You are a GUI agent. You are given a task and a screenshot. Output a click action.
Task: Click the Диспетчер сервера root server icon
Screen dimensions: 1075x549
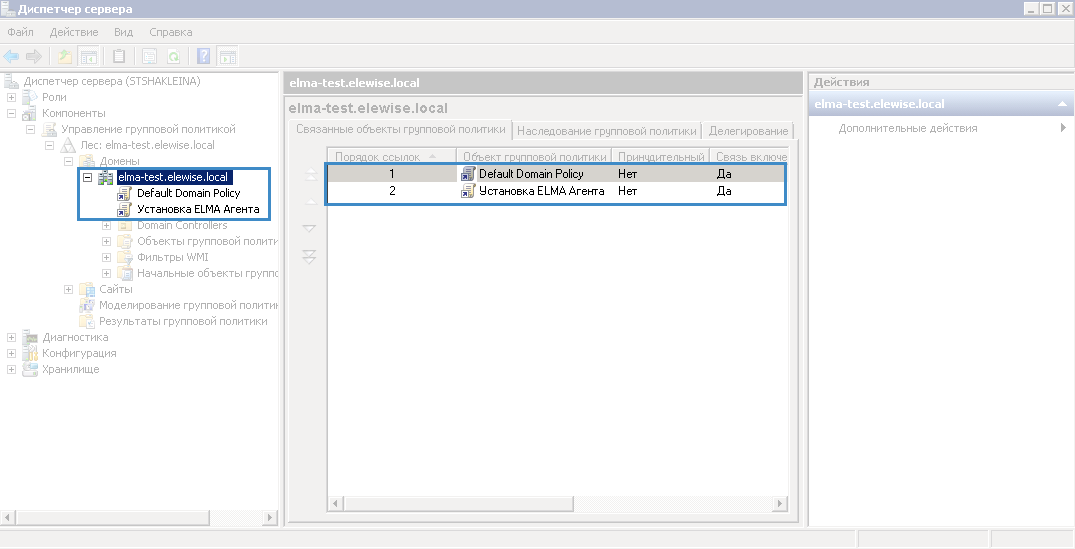11,82
